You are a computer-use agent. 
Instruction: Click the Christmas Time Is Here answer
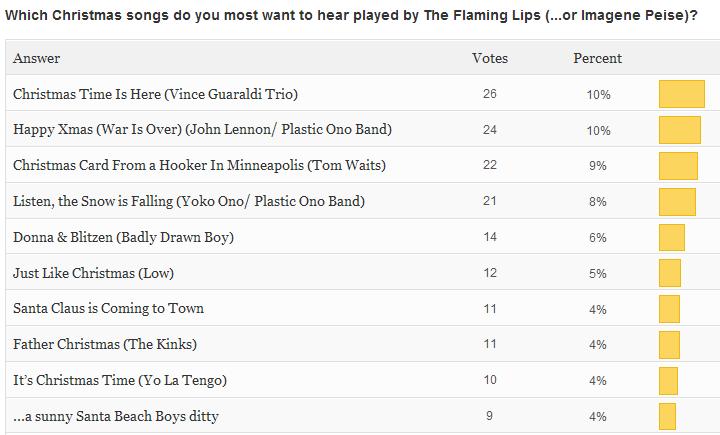(156, 94)
